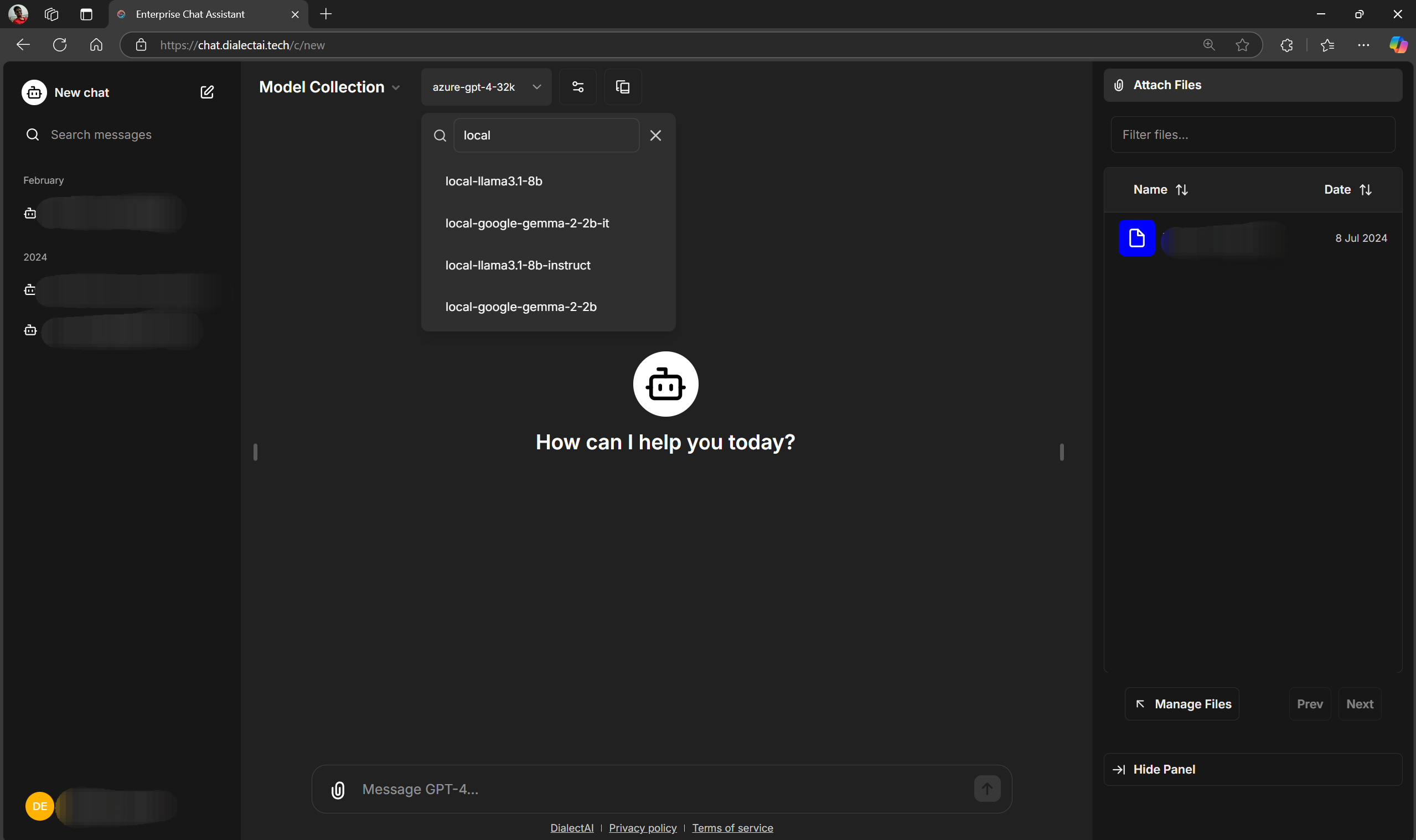Open the February chat robot icon

pyautogui.click(x=30, y=214)
